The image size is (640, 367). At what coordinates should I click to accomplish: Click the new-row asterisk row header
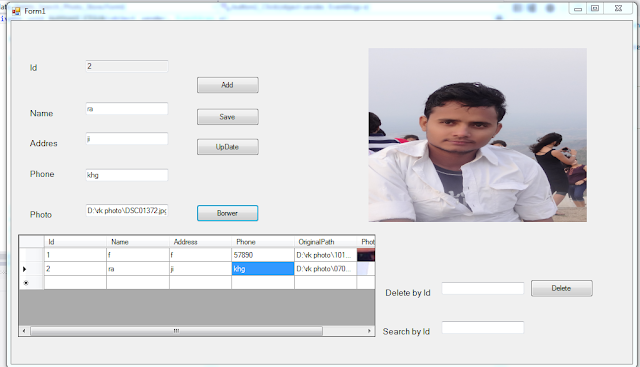pyautogui.click(x=31, y=282)
